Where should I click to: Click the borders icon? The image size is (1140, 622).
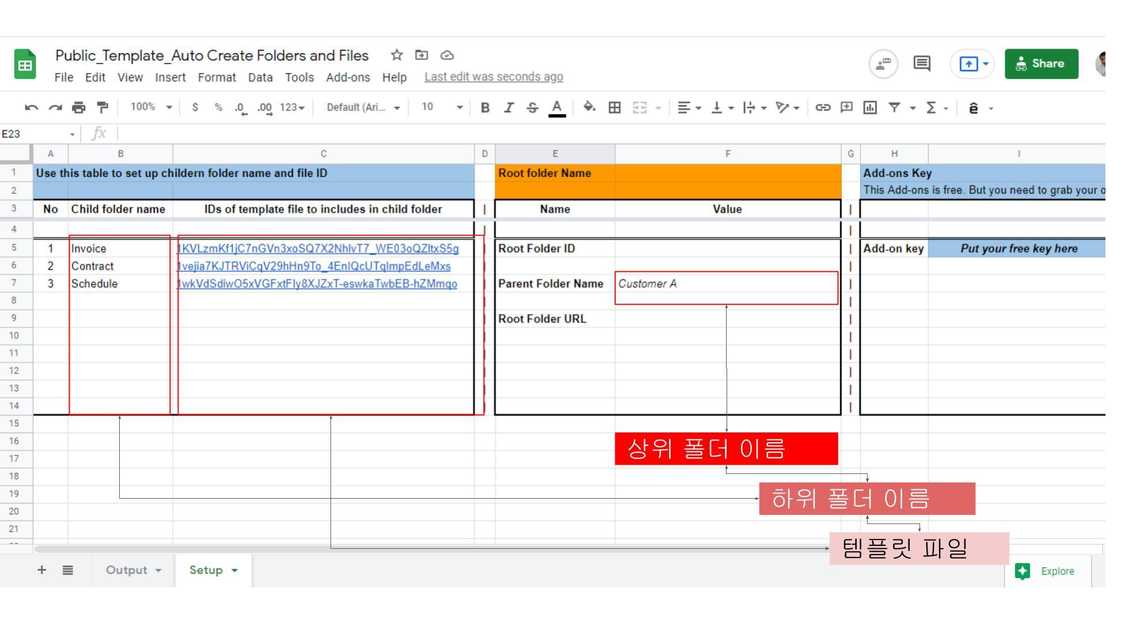[615, 108]
